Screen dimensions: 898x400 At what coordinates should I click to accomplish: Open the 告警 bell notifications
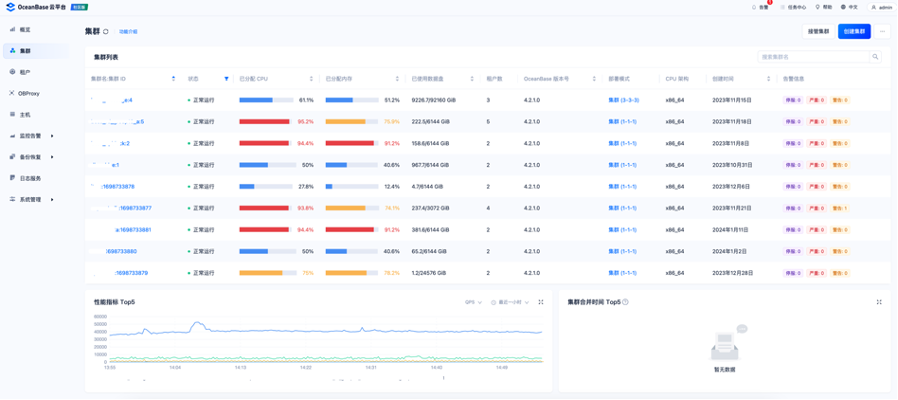761,7
